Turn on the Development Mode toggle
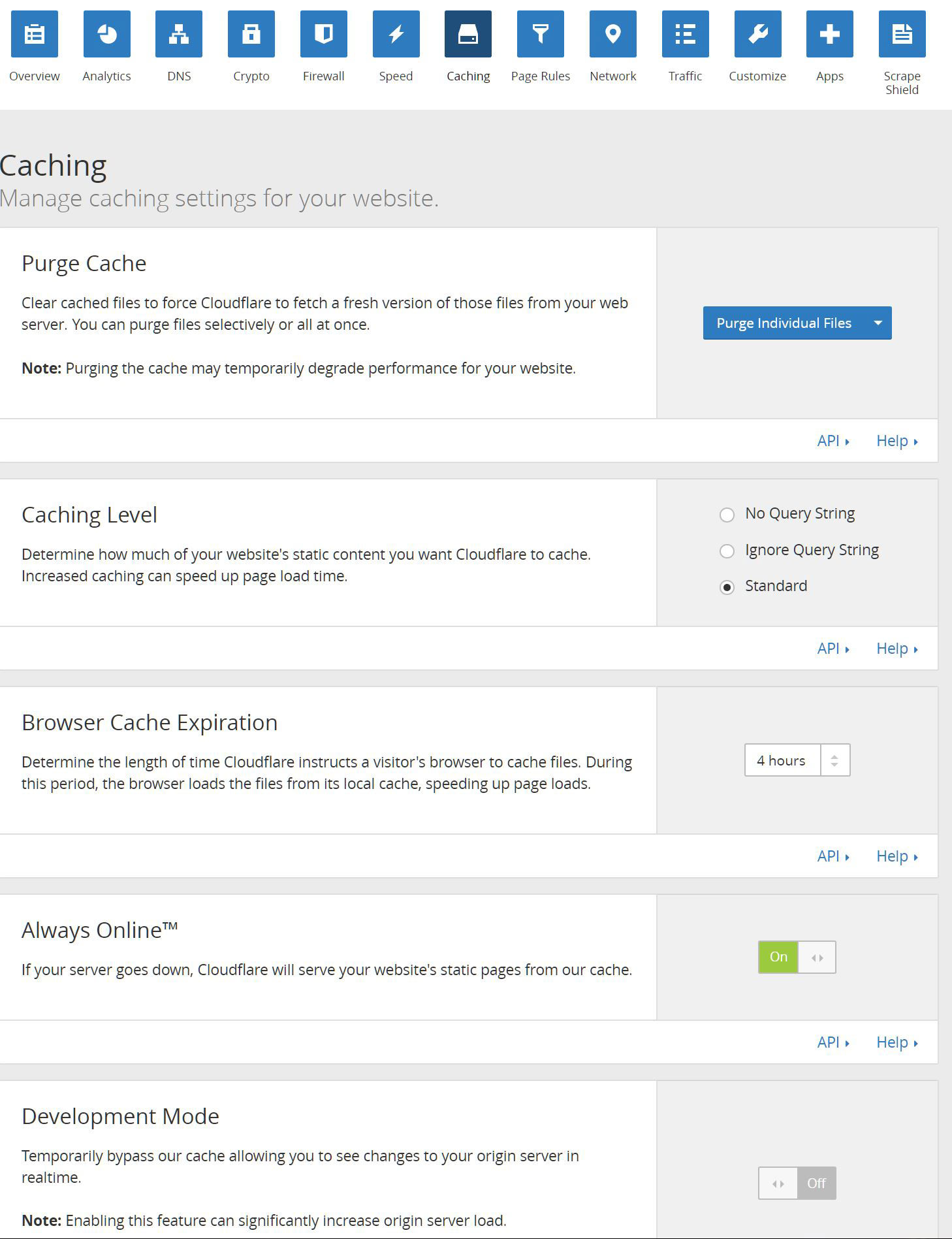952x1239 pixels. (797, 1183)
